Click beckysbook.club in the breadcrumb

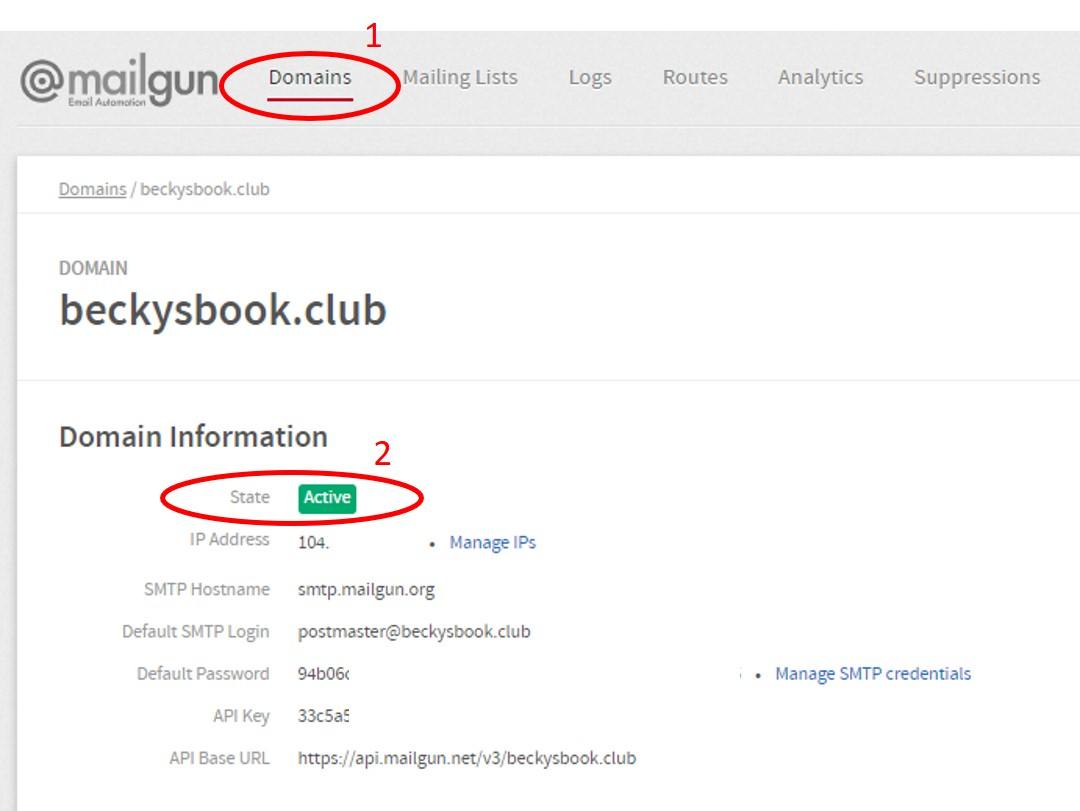tap(205, 189)
